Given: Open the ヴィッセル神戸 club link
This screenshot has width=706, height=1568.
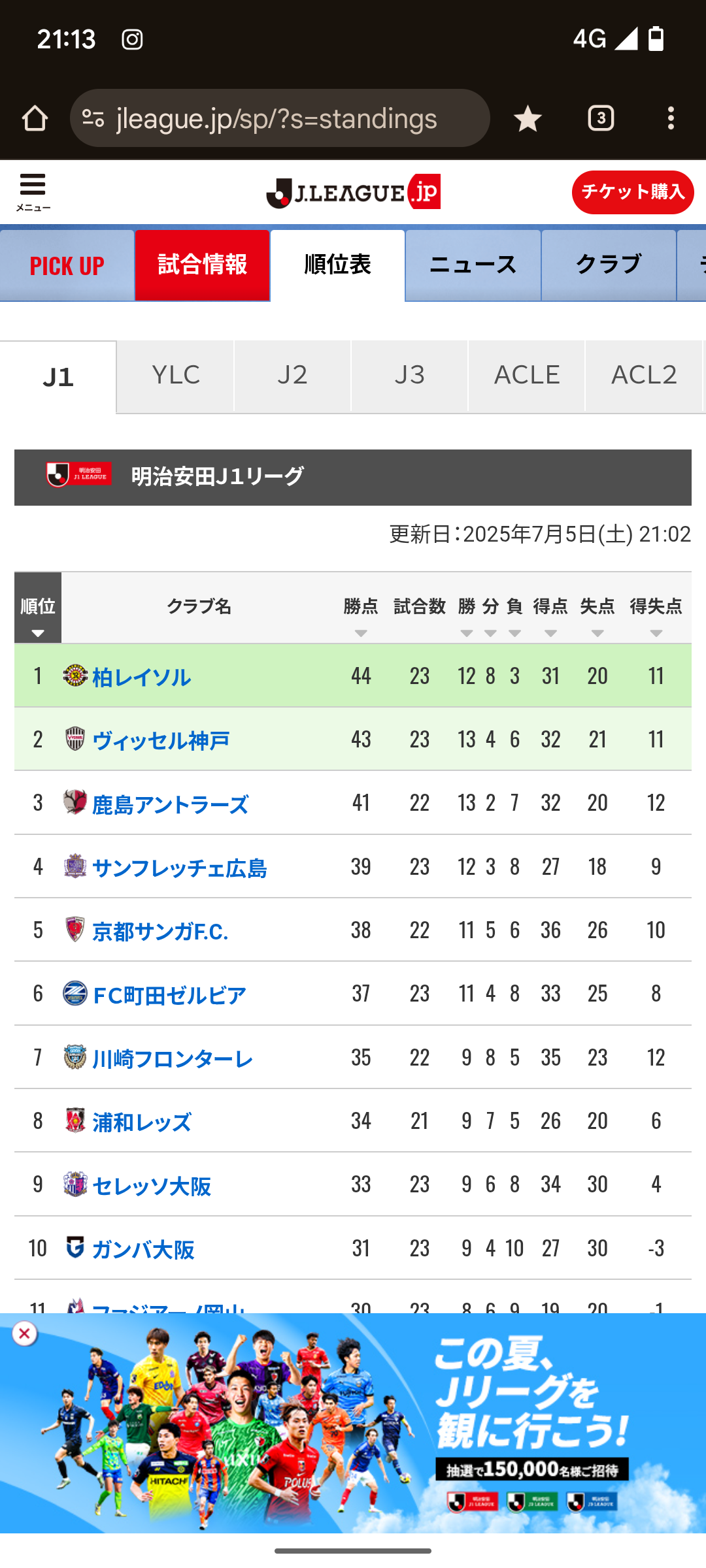Looking at the screenshot, I should tap(161, 741).
